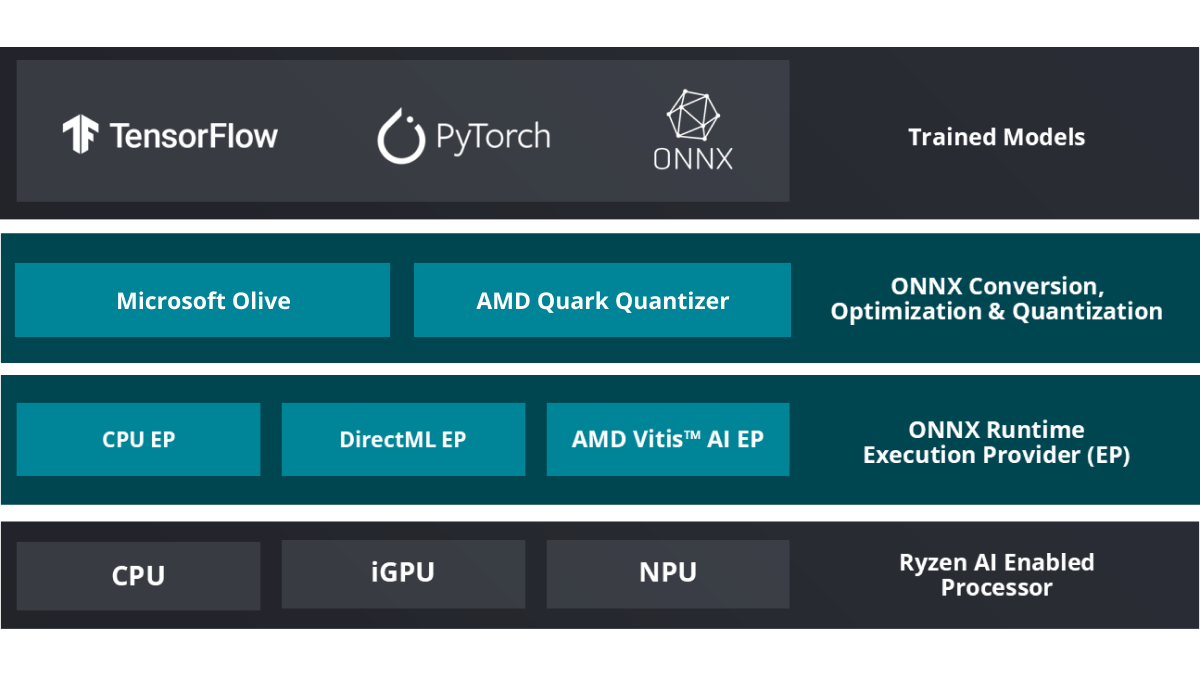Select the Microsoft Olive block
The width and height of the screenshot is (1200, 675).
(202, 300)
